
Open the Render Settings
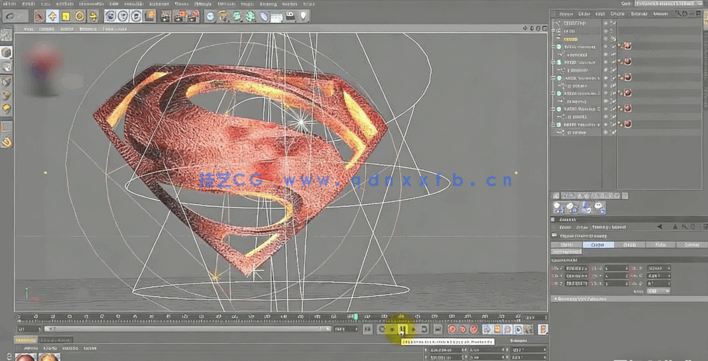[x=193, y=17]
